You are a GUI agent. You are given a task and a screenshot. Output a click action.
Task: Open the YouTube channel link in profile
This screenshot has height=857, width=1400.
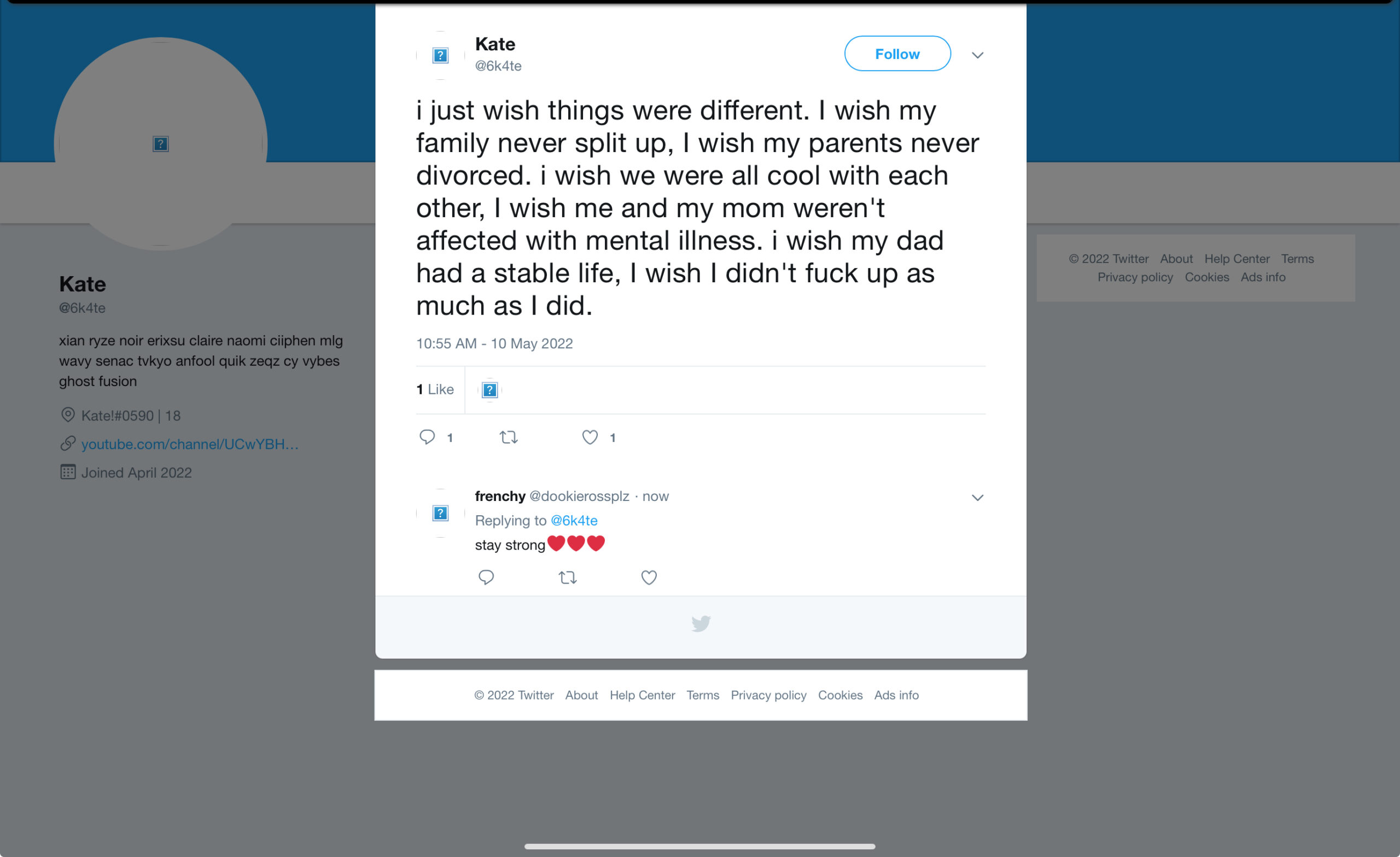(190, 444)
